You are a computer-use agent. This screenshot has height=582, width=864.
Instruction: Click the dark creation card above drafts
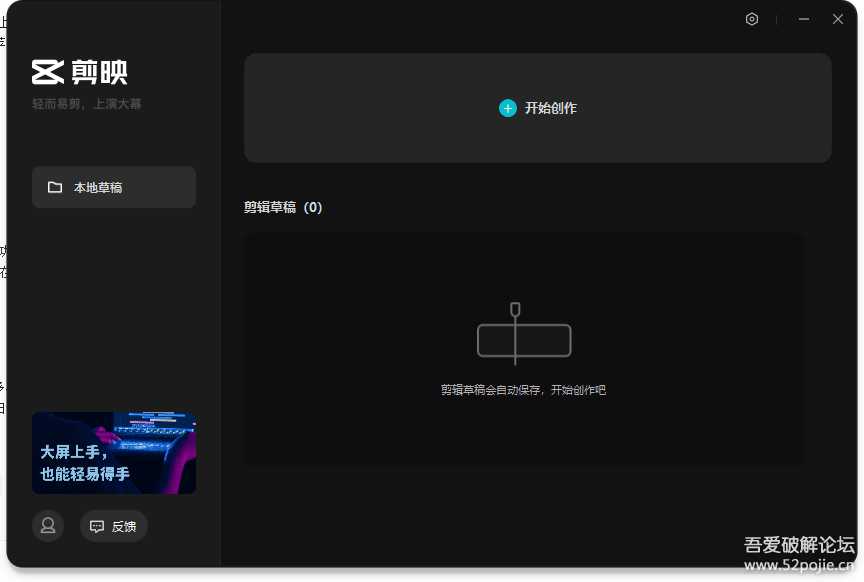tap(538, 108)
